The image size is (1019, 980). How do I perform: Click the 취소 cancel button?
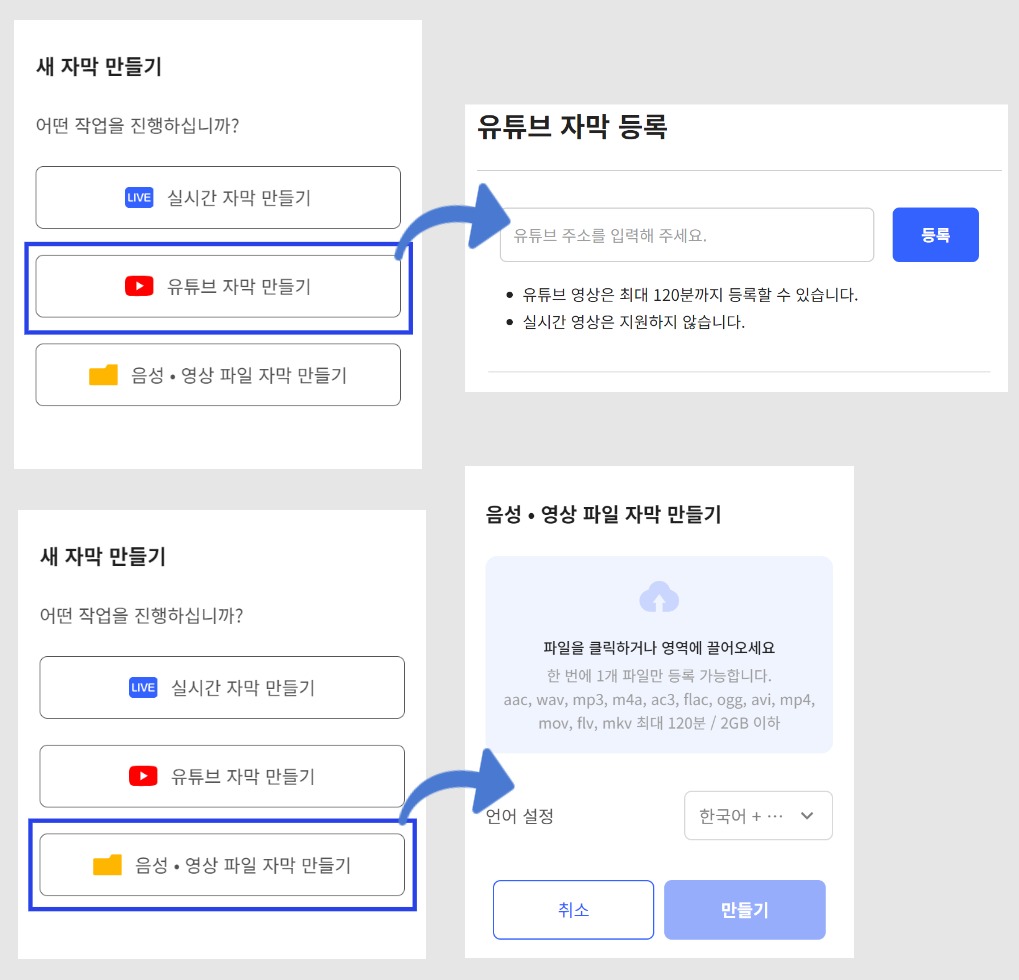click(573, 910)
